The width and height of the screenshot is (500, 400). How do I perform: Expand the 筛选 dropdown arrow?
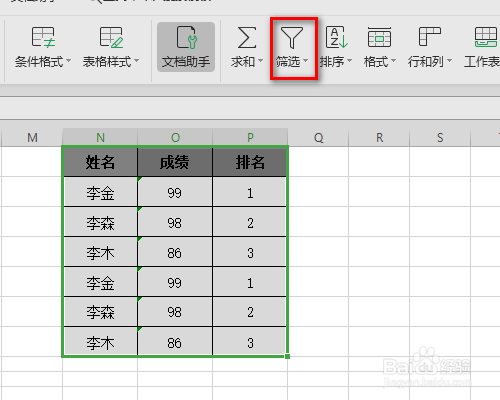pyautogui.click(x=305, y=61)
